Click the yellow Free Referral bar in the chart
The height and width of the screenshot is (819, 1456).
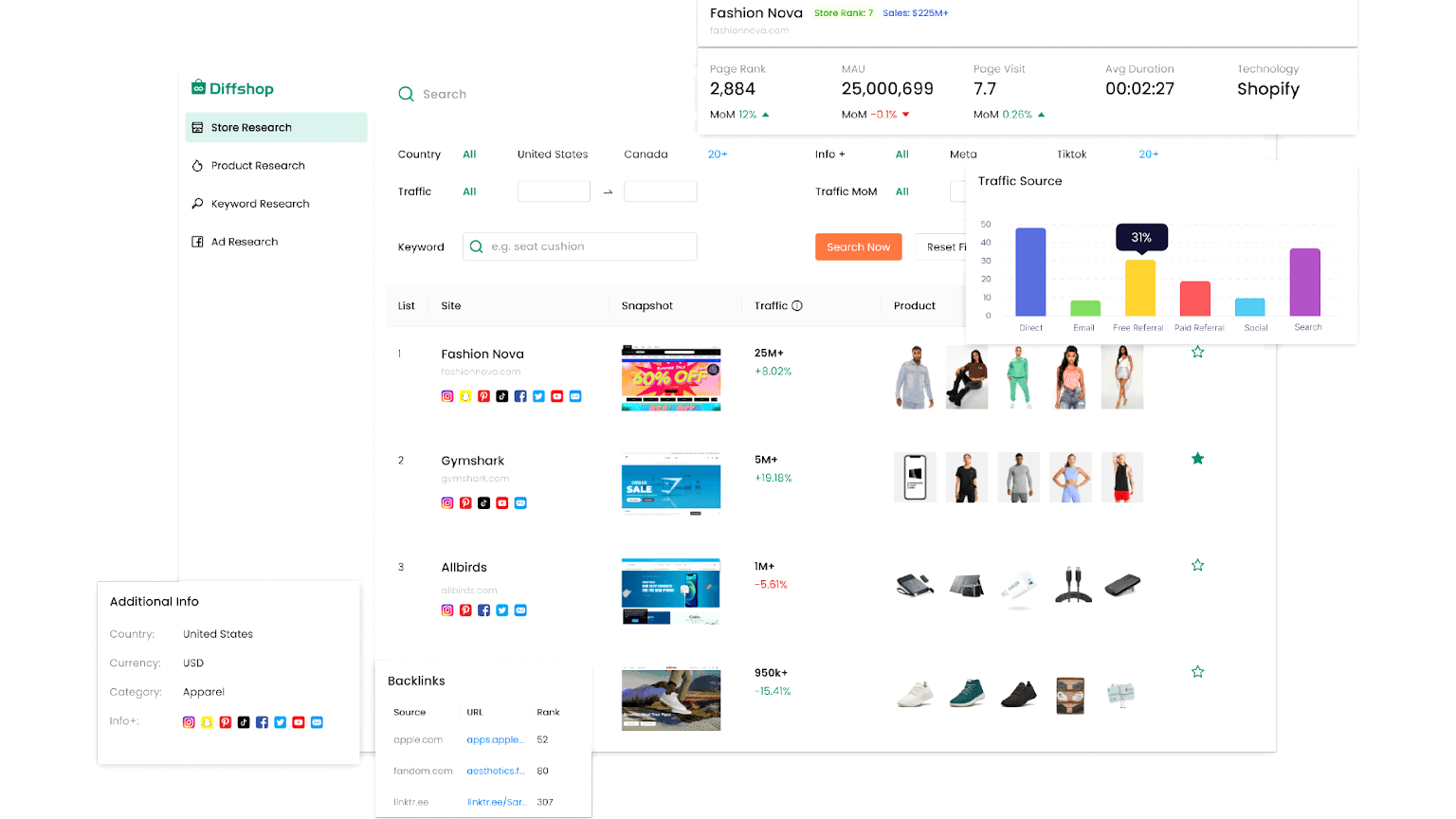tap(1140, 288)
